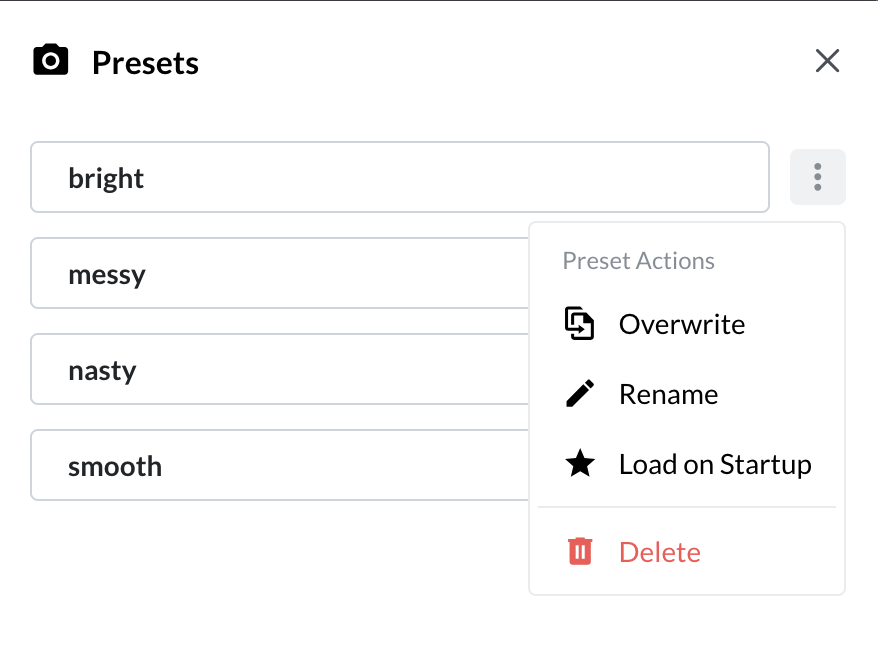Viewport: 878px width, 646px height.
Task: Click the camera icon beside Presets
Action: coord(50,59)
